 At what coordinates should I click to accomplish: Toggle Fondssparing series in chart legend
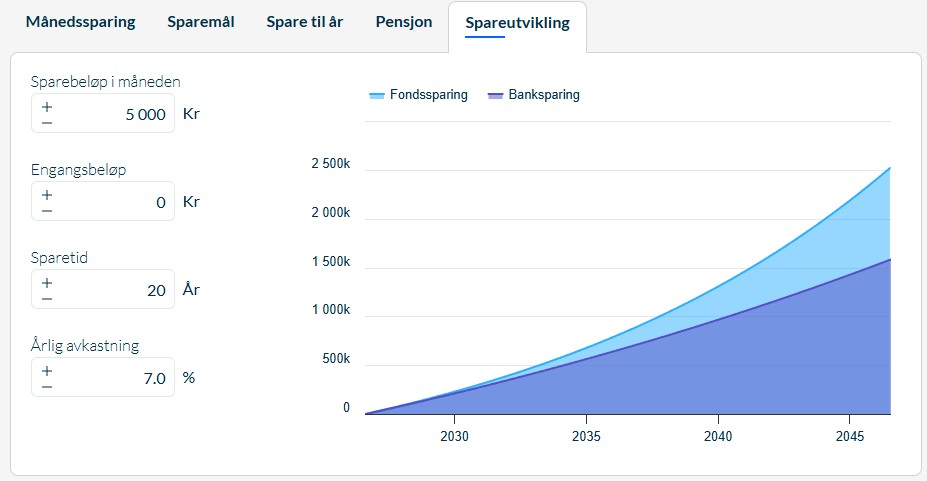(418, 95)
